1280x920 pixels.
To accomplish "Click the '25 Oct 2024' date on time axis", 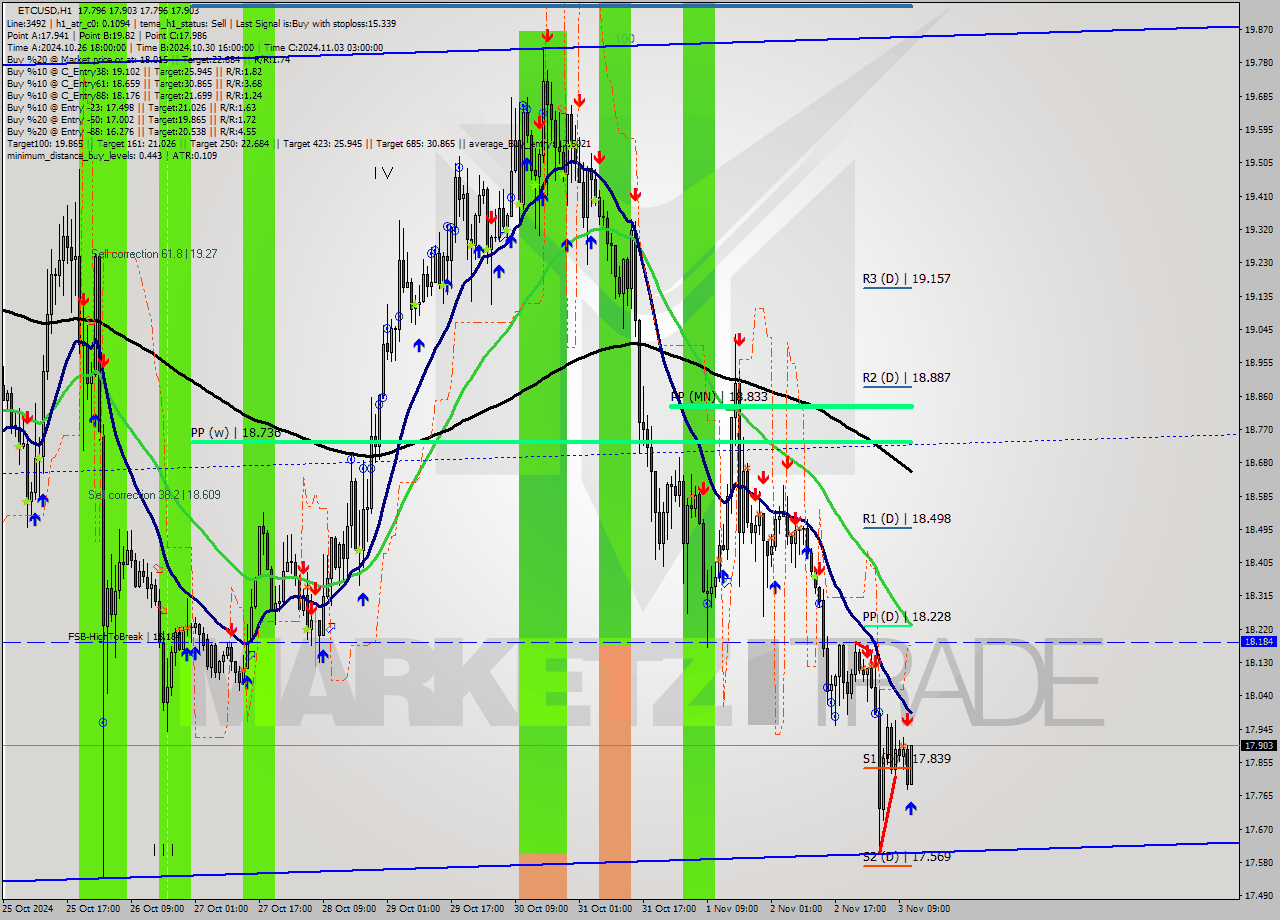I will [x=28, y=909].
